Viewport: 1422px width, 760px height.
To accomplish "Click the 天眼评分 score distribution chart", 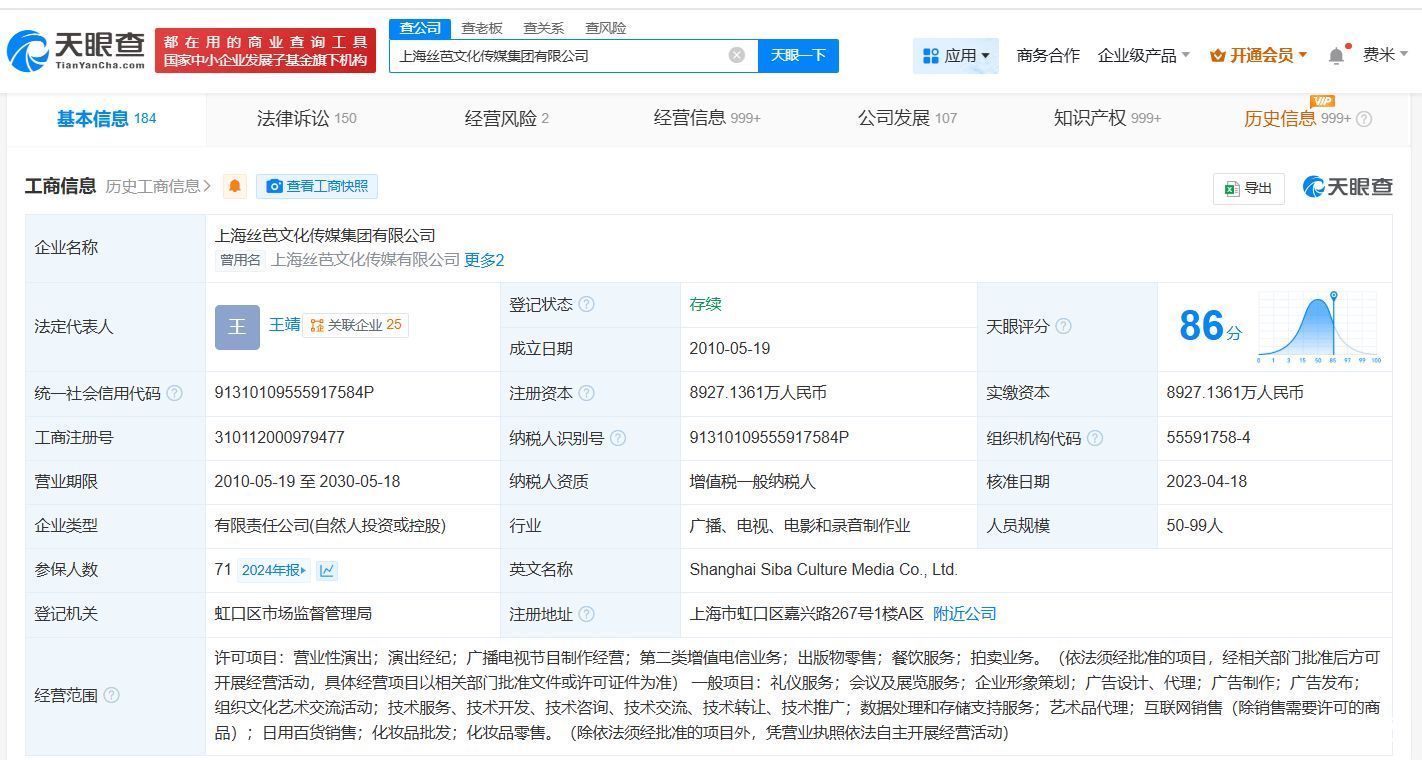I will click(1319, 326).
